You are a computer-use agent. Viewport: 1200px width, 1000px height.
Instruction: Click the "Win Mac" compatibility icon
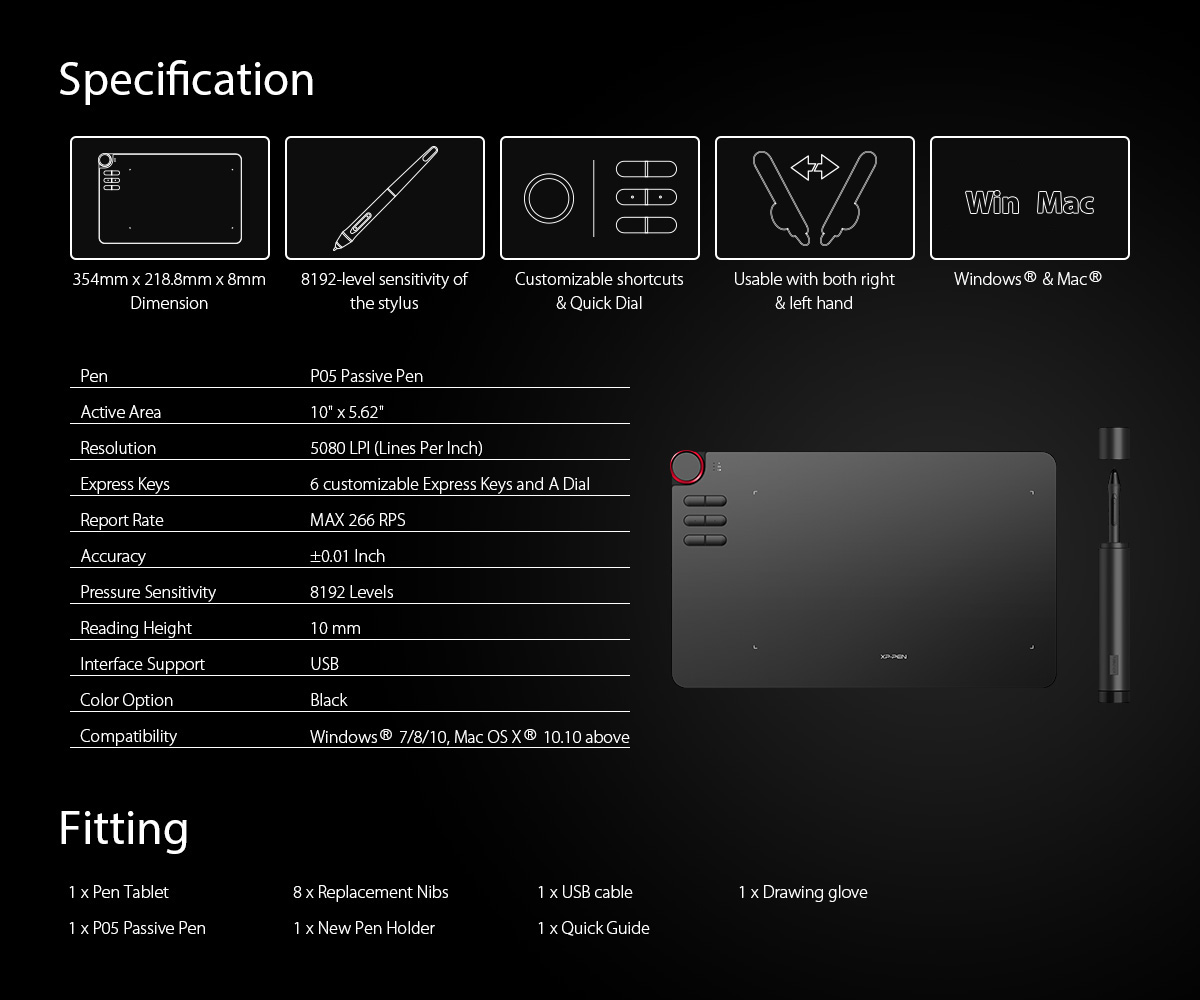pyautogui.click(x=1030, y=198)
